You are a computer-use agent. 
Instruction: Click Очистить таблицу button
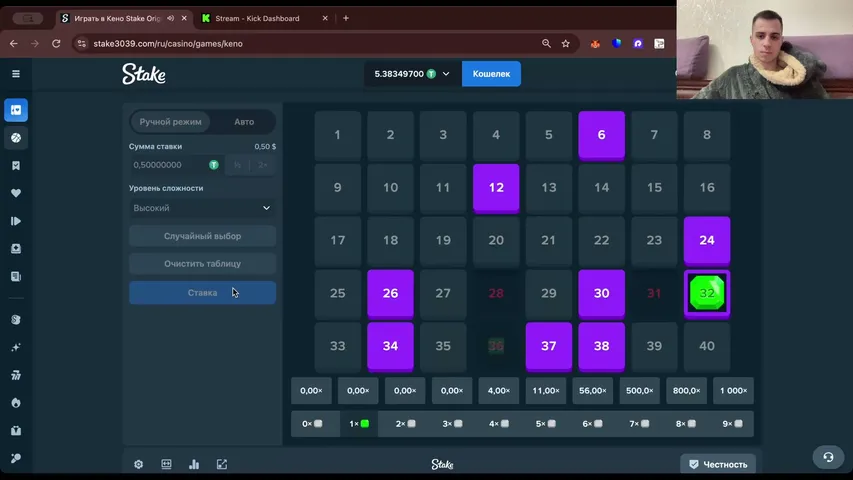point(202,263)
